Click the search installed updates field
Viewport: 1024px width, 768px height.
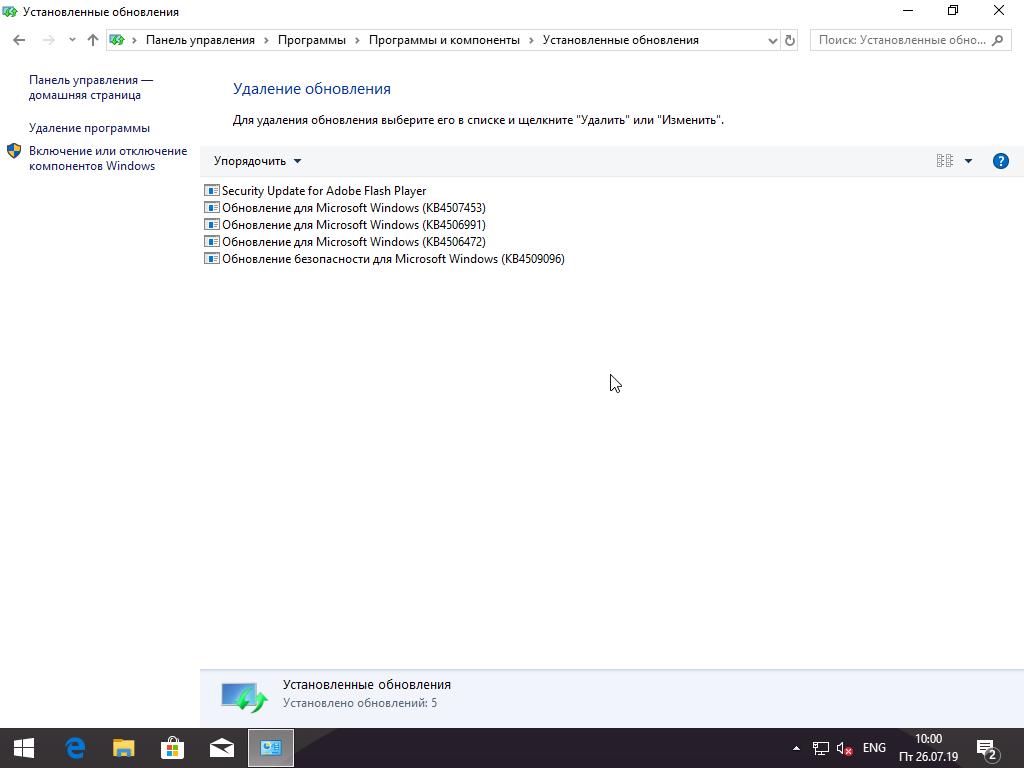pyautogui.click(x=900, y=40)
